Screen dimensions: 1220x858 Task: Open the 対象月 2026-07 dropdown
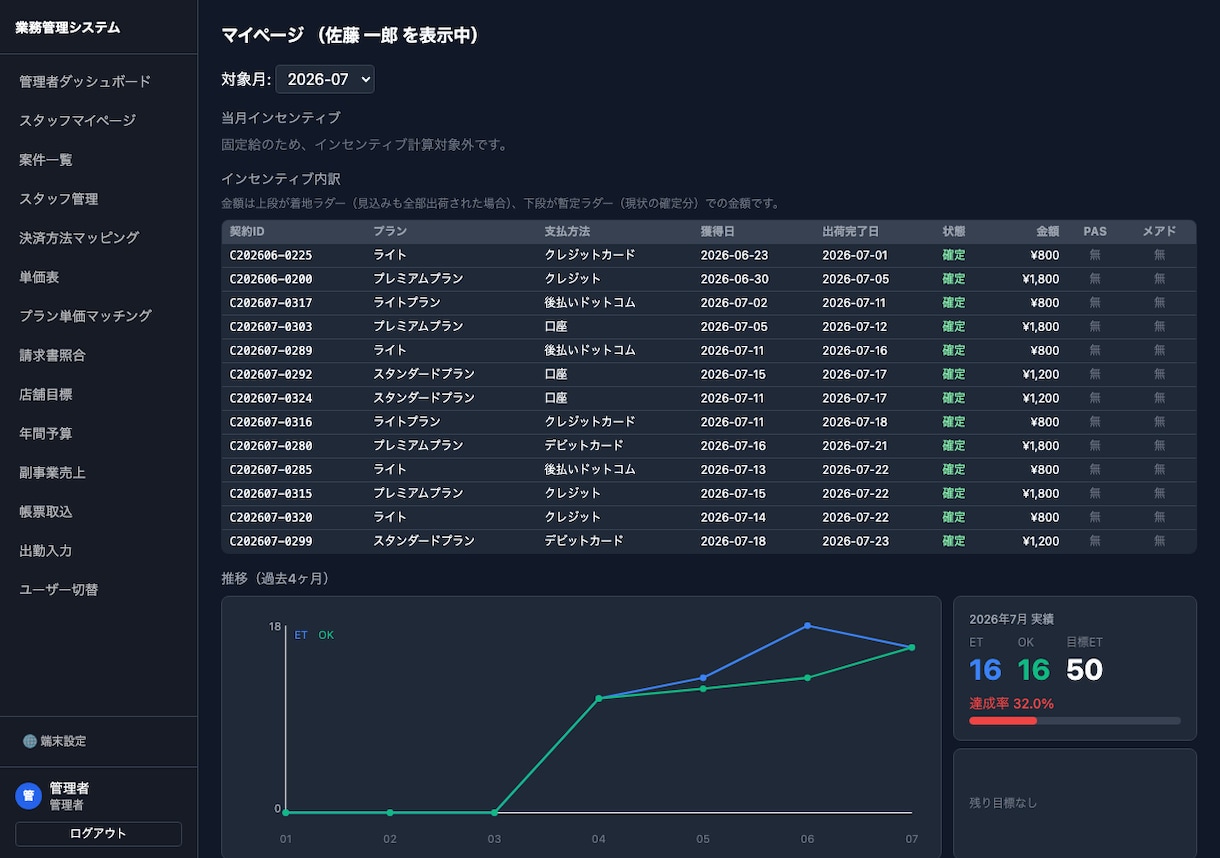(325, 79)
